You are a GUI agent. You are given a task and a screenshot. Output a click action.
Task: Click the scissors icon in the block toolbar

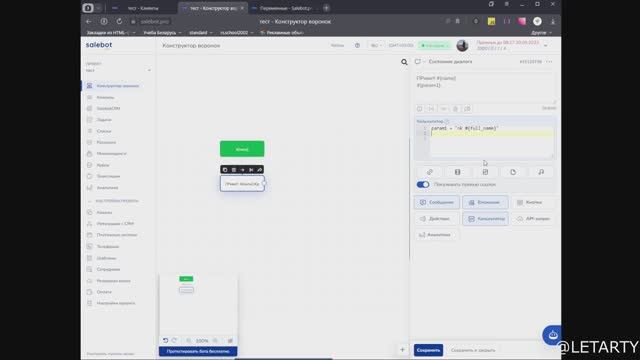[x=251, y=170]
